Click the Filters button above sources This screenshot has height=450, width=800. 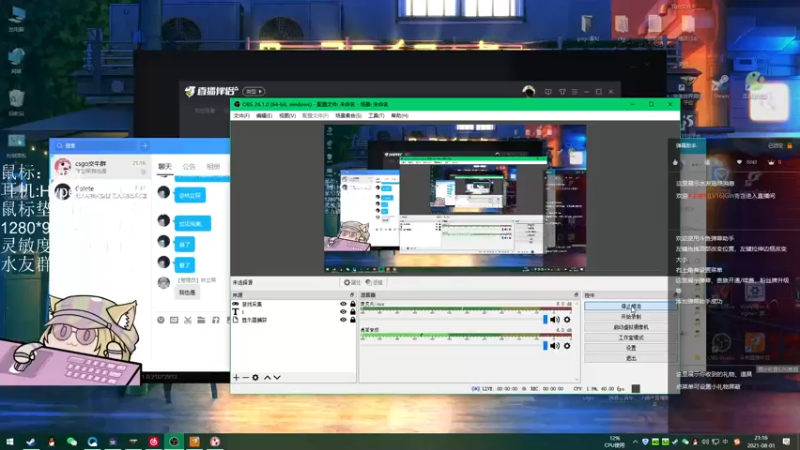pyautogui.click(x=374, y=282)
